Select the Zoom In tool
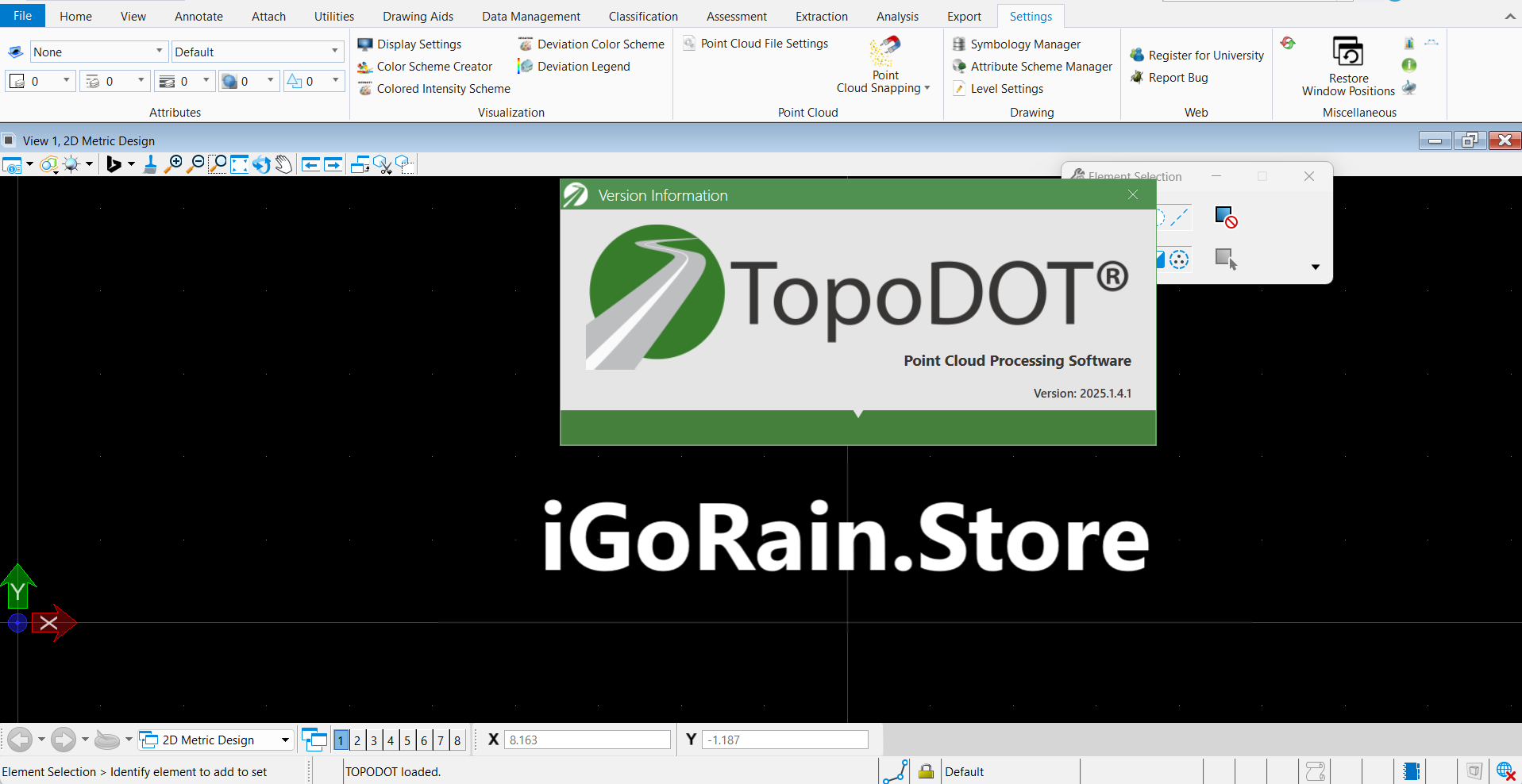This screenshot has height=784, width=1522. click(x=175, y=164)
